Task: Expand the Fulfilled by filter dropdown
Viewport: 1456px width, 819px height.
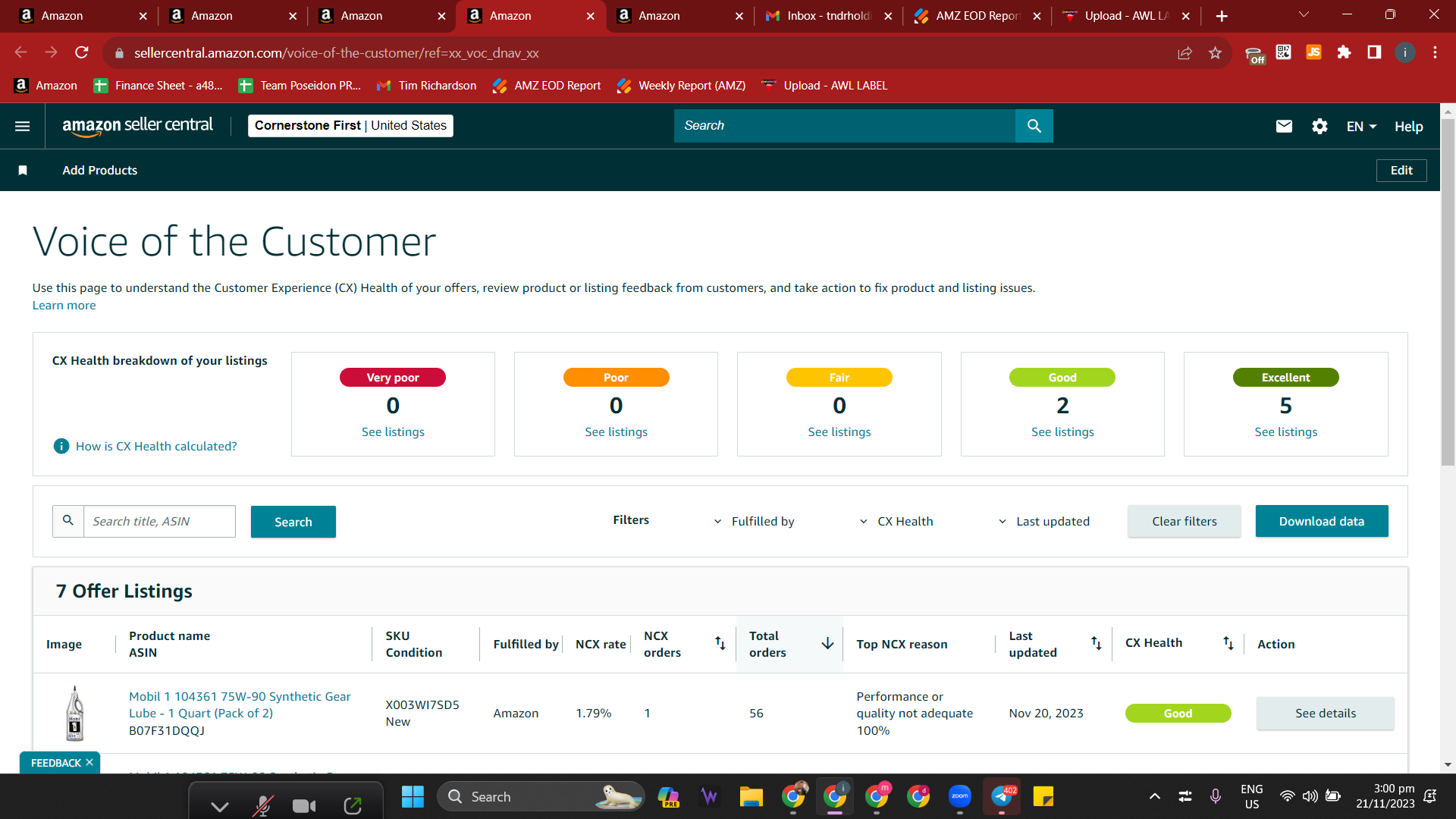Action: coord(754,522)
